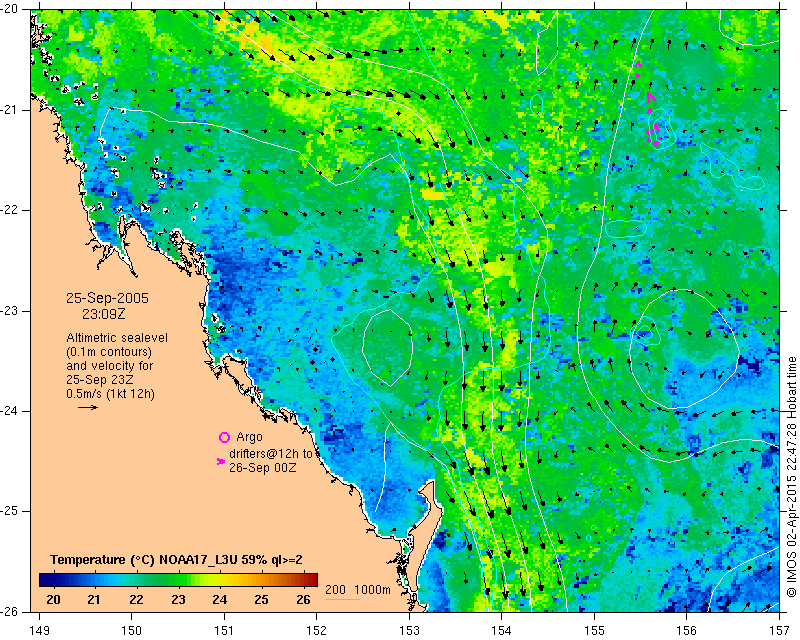This screenshot has height=640, width=800.
Task: Click the '25-Sep 23Z' legend text
Action: pyautogui.click(x=101, y=380)
